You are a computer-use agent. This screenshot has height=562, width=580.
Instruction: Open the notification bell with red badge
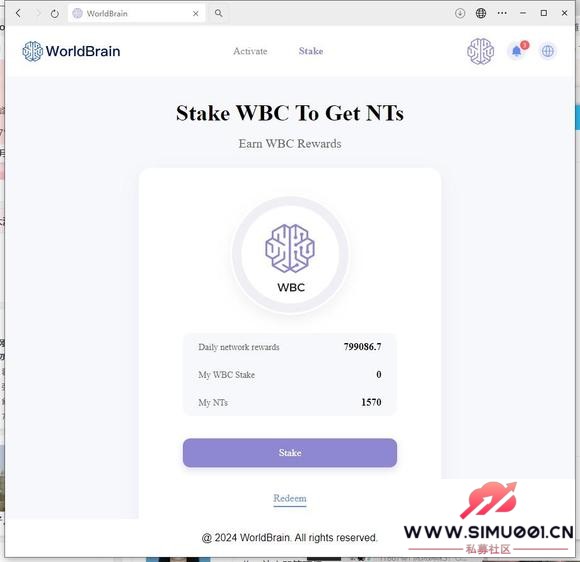[x=517, y=51]
